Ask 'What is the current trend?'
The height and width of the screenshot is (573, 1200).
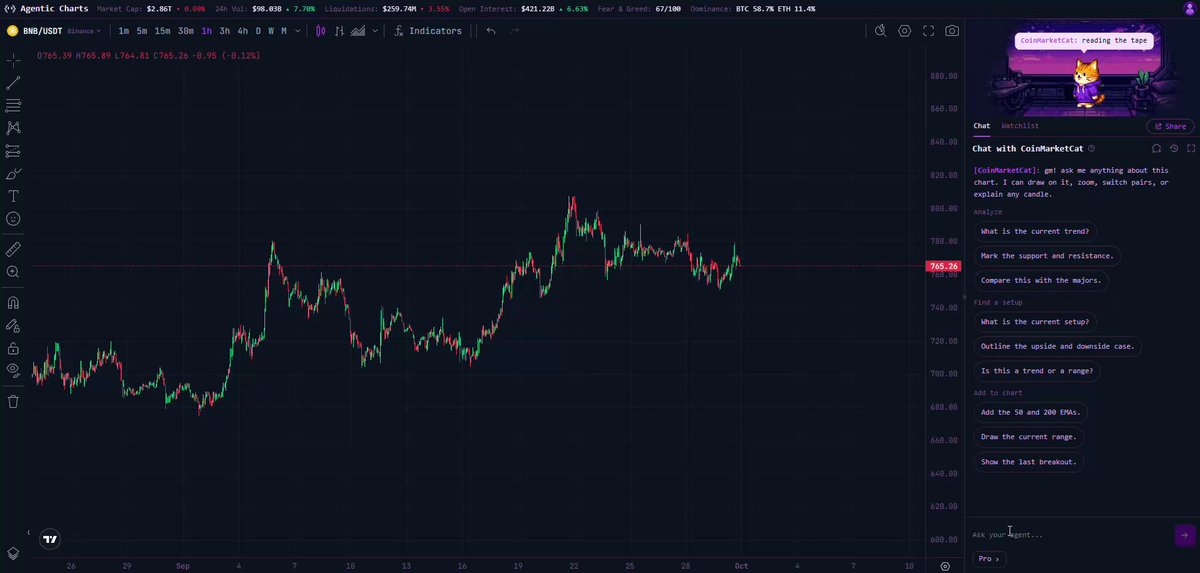click(1035, 231)
